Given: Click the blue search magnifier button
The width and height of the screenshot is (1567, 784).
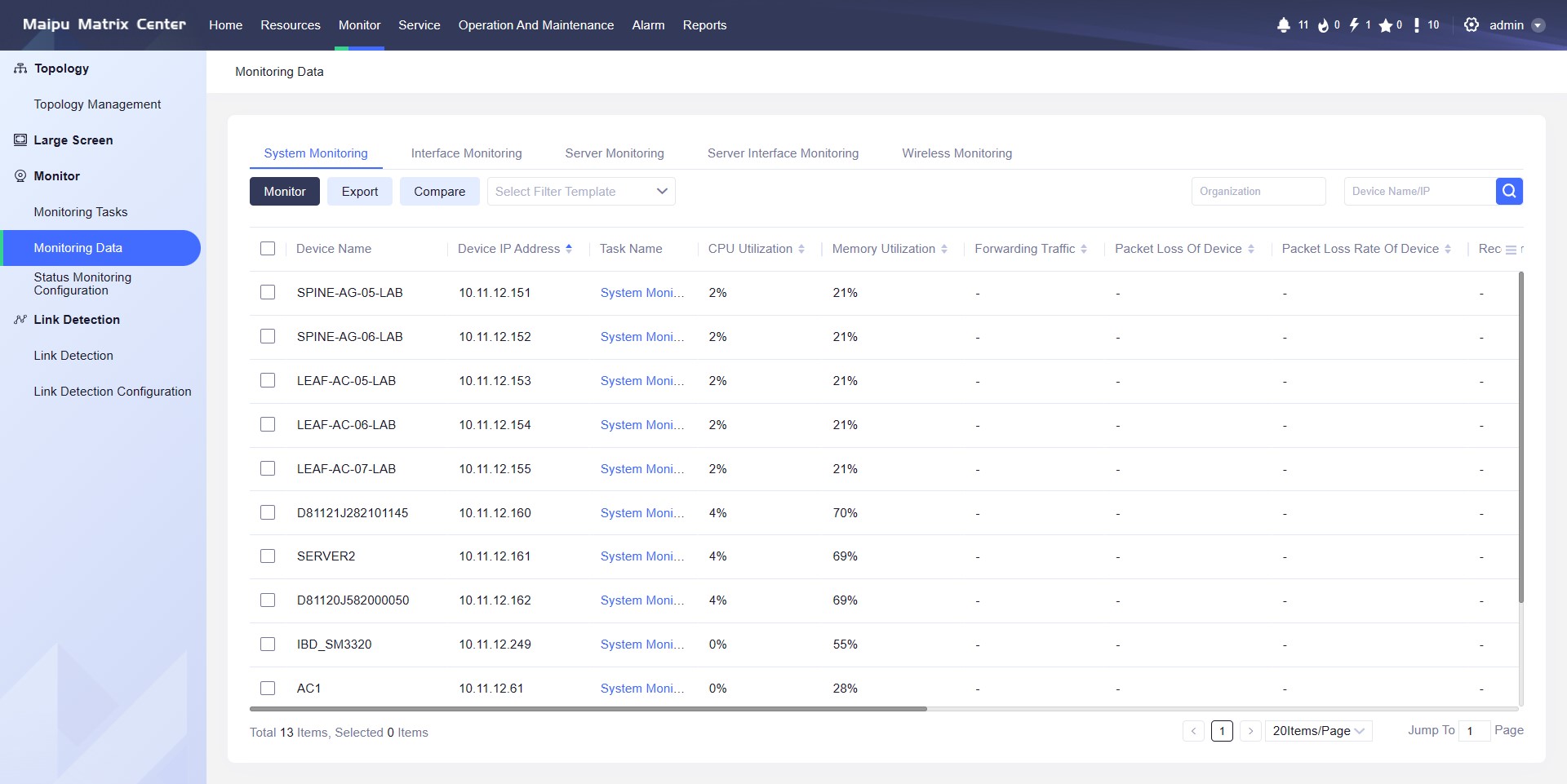Looking at the screenshot, I should tap(1509, 191).
